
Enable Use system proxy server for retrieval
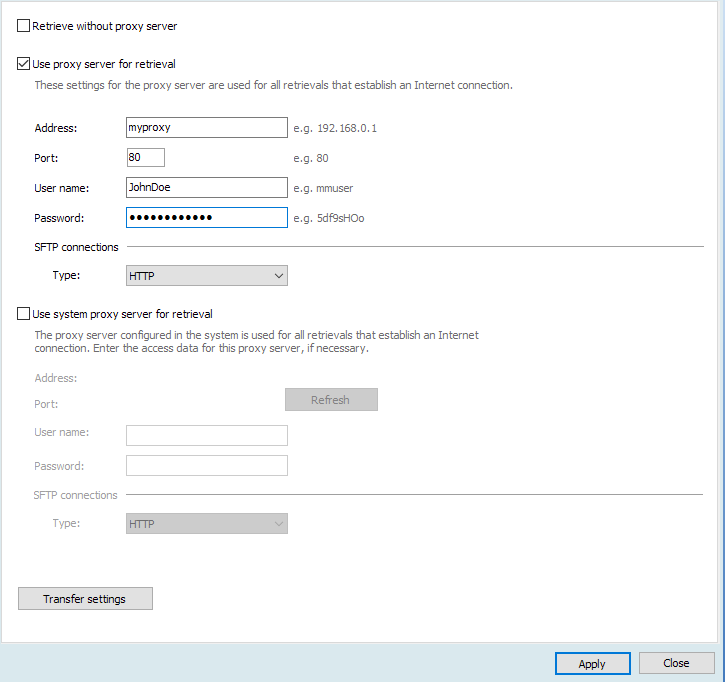(24, 314)
